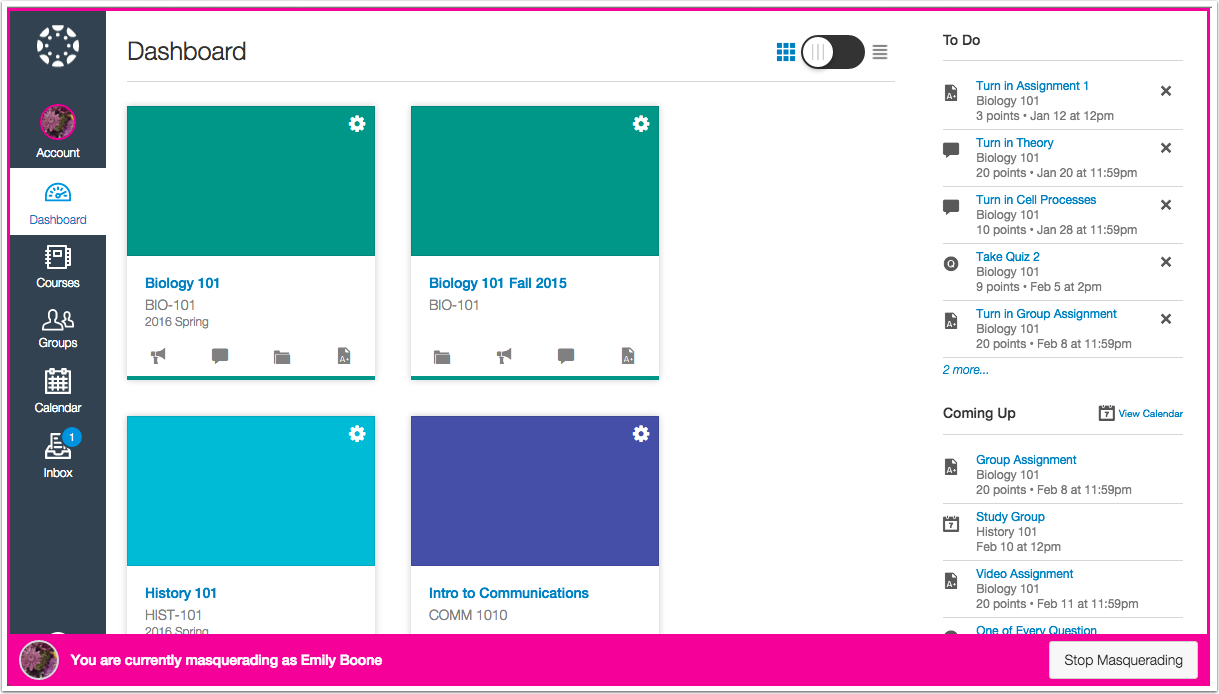Open Assignments icon on Biology 101 card

(x=344, y=356)
